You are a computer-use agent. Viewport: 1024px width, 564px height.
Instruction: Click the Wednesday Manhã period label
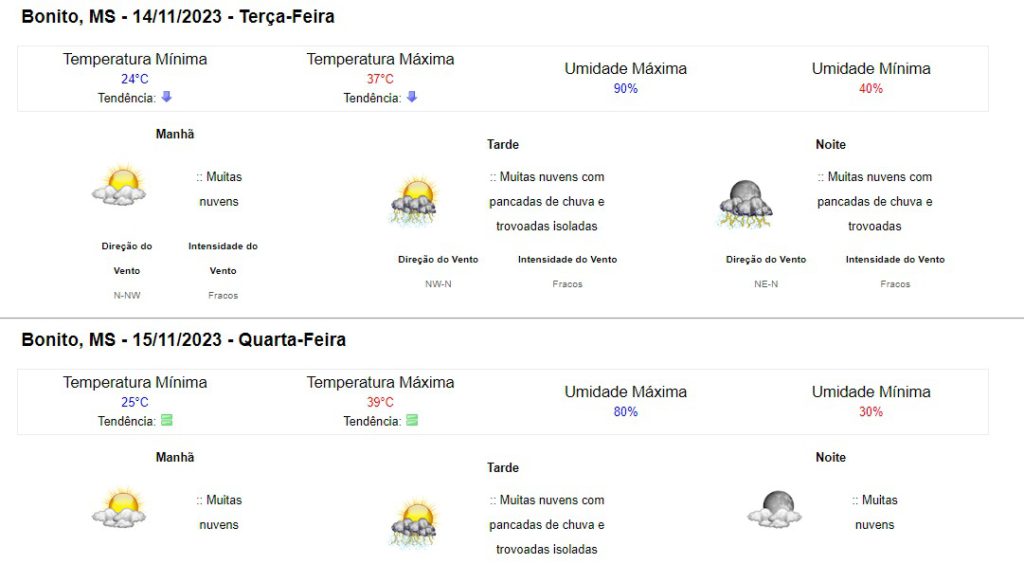pos(175,457)
